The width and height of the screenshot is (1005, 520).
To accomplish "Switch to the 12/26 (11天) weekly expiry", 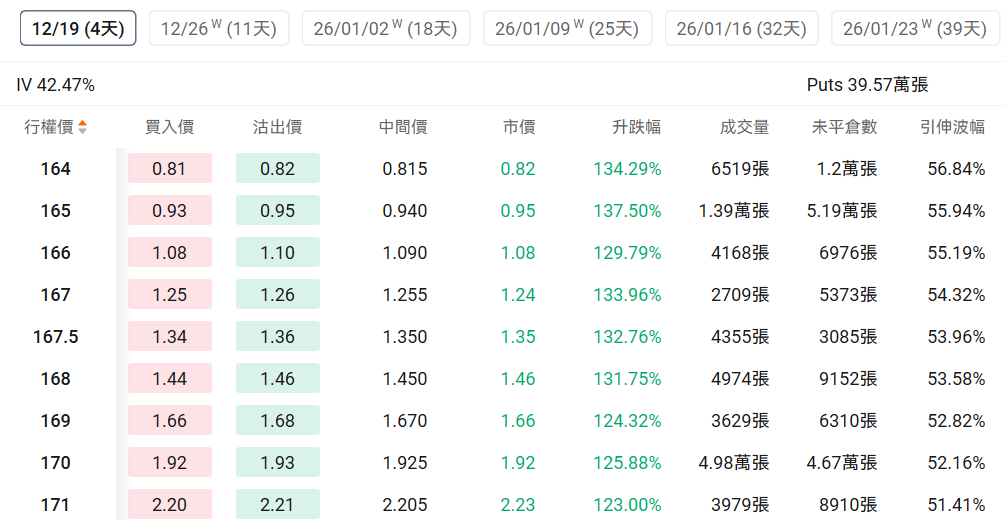I will 218,28.
